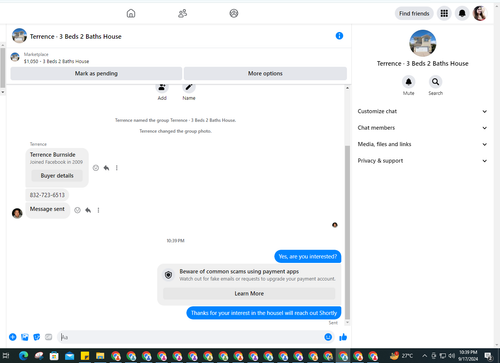Show hidden system tray icons chevron

[424, 356]
